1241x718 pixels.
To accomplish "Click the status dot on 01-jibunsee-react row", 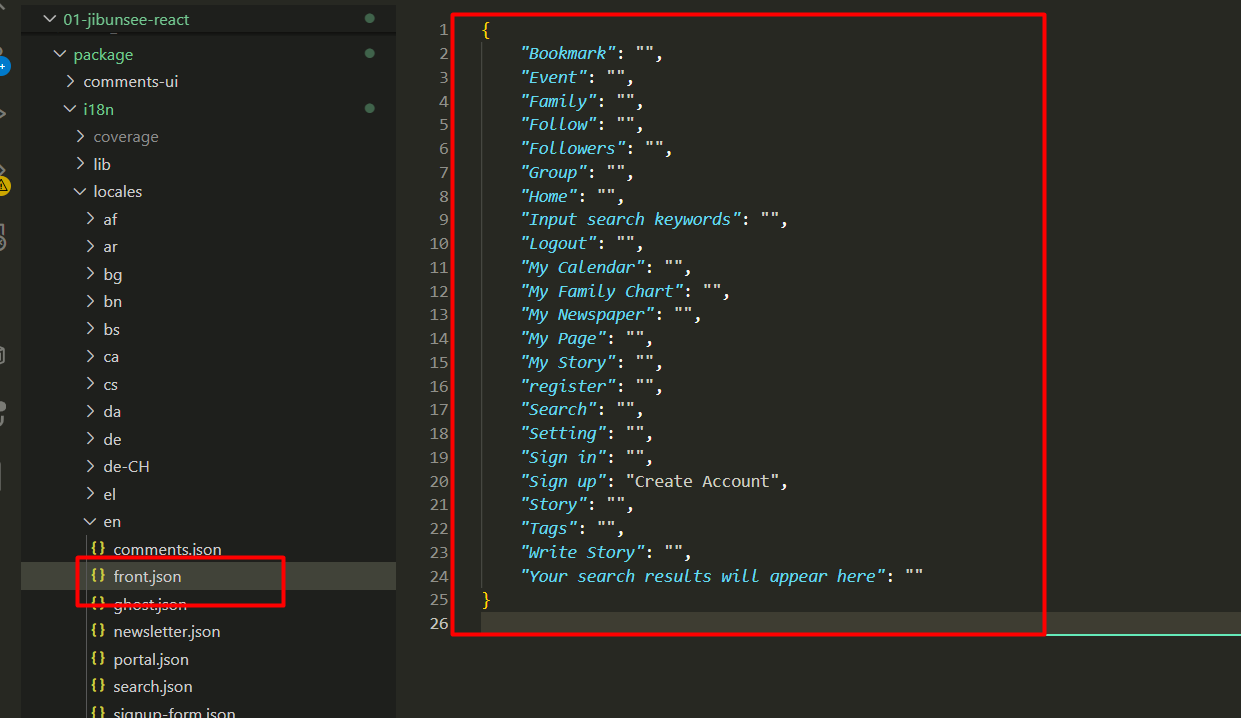I will pyautogui.click(x=370, y=19).
